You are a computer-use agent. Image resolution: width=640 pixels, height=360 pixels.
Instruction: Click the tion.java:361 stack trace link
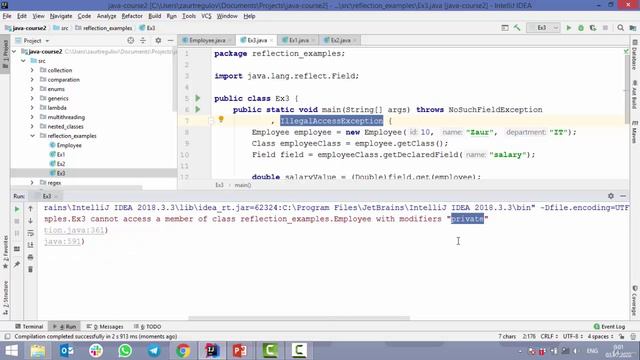(x=74, y=230)
